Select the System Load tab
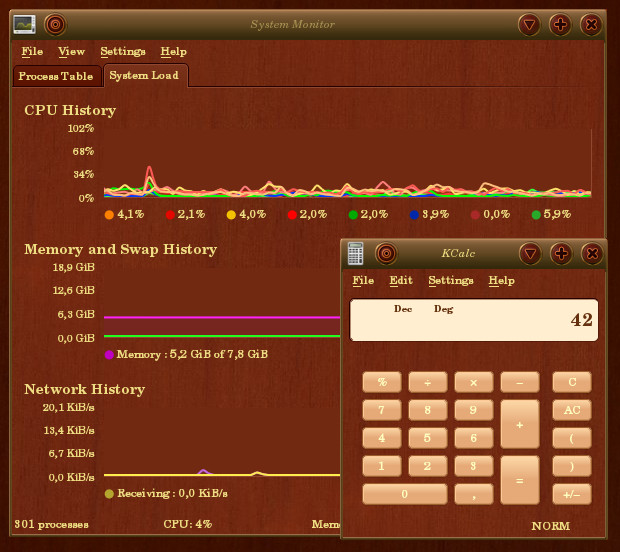The width and height of the screenshot is (620, 552). [145, 75]
